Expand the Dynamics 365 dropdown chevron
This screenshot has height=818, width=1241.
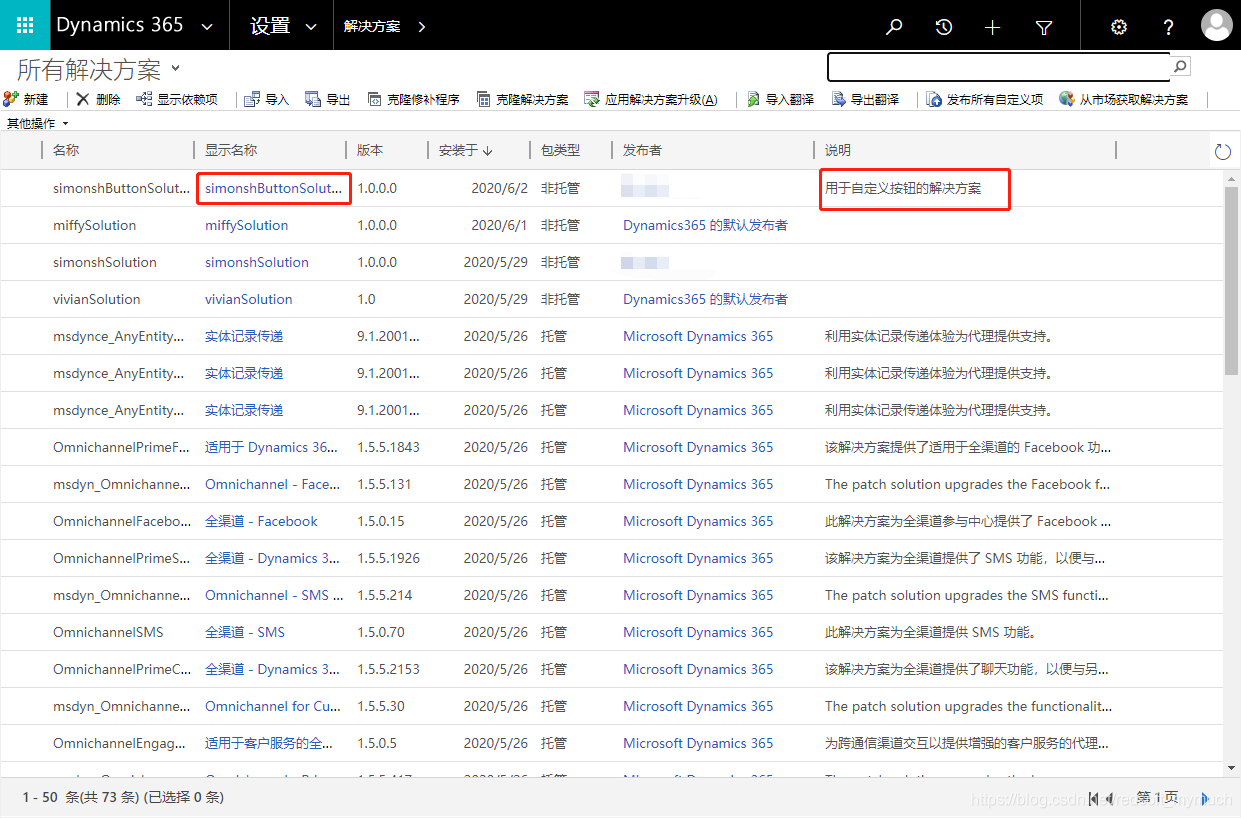207,27
